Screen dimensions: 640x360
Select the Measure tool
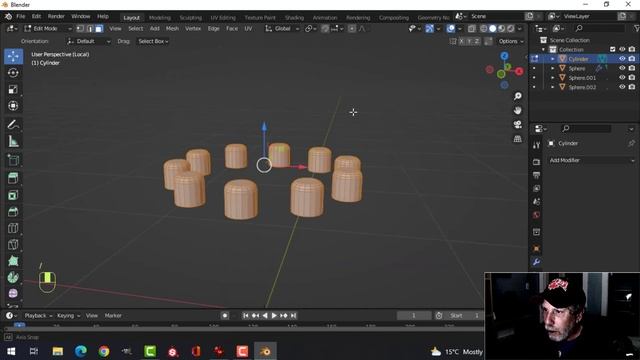[13, 141]
